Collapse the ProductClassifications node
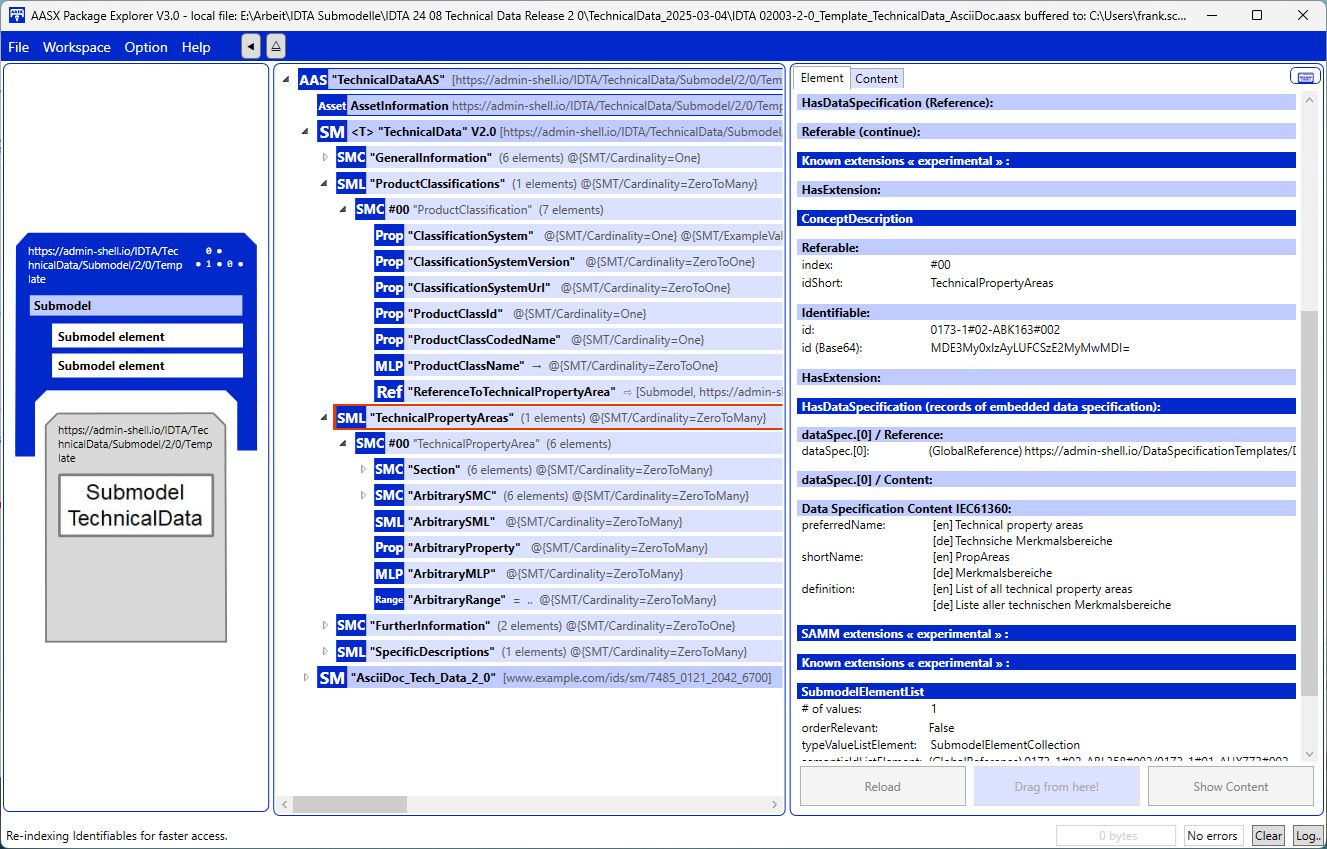Viewport: 1327px width, 849px height. 325,184
